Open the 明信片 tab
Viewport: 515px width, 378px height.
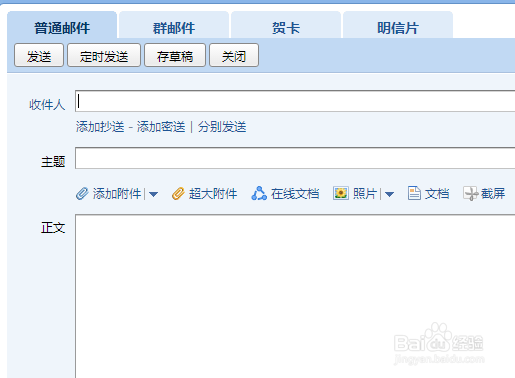tap(398, 25)
